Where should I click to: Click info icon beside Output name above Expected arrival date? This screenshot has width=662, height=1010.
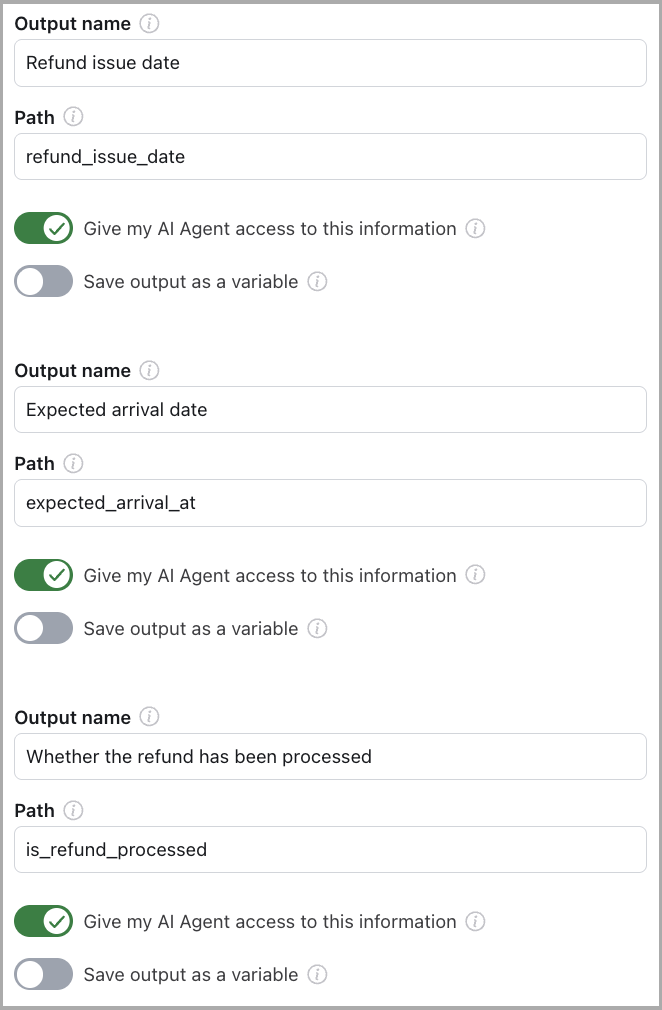tap(150, 371)
